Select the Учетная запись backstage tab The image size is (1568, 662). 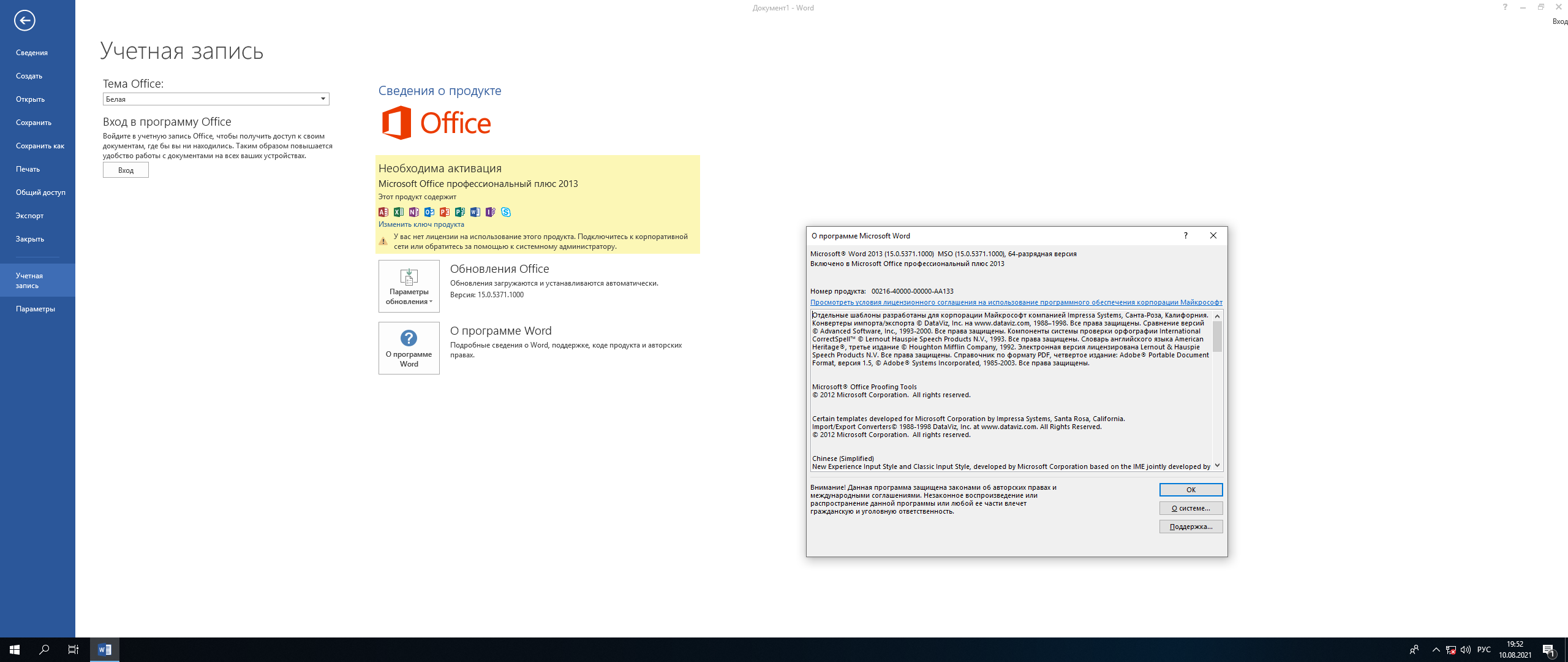(37, 281)
